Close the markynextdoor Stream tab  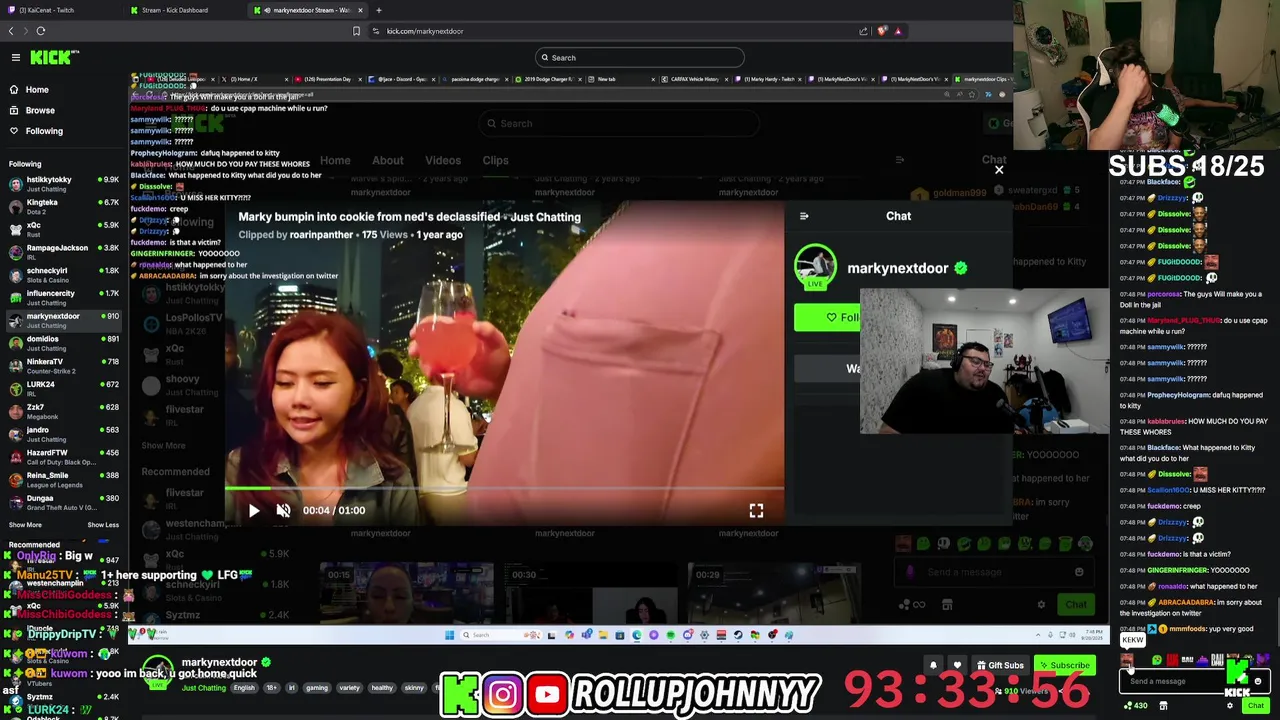coord(360,10)
